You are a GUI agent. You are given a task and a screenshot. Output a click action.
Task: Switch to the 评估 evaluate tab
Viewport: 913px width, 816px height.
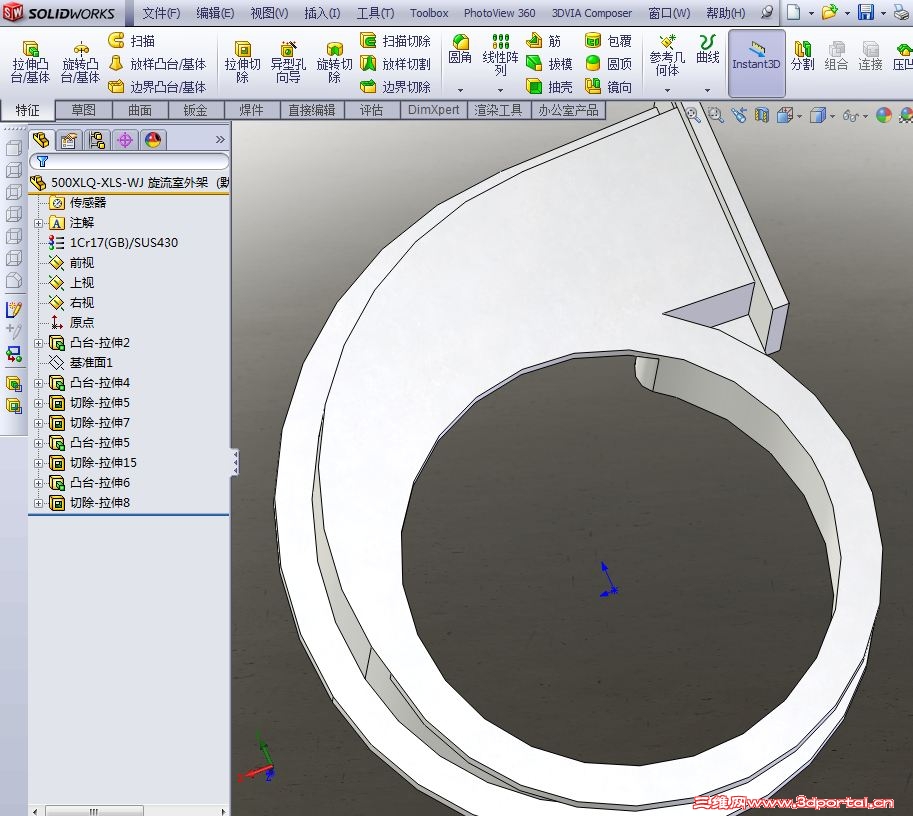[x=371, y=109]
